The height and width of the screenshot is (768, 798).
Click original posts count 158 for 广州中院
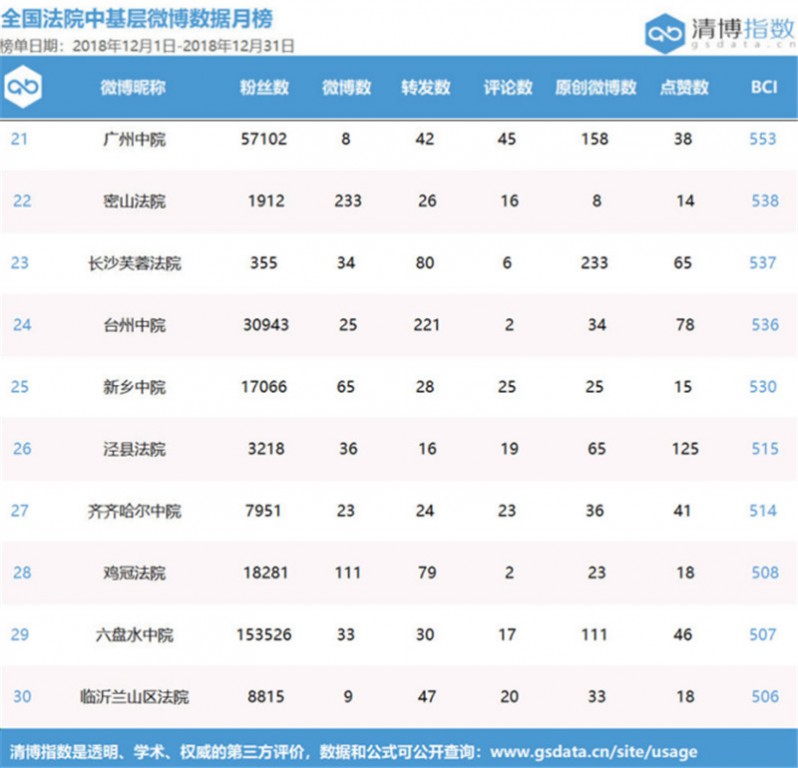tap(594, 139)
